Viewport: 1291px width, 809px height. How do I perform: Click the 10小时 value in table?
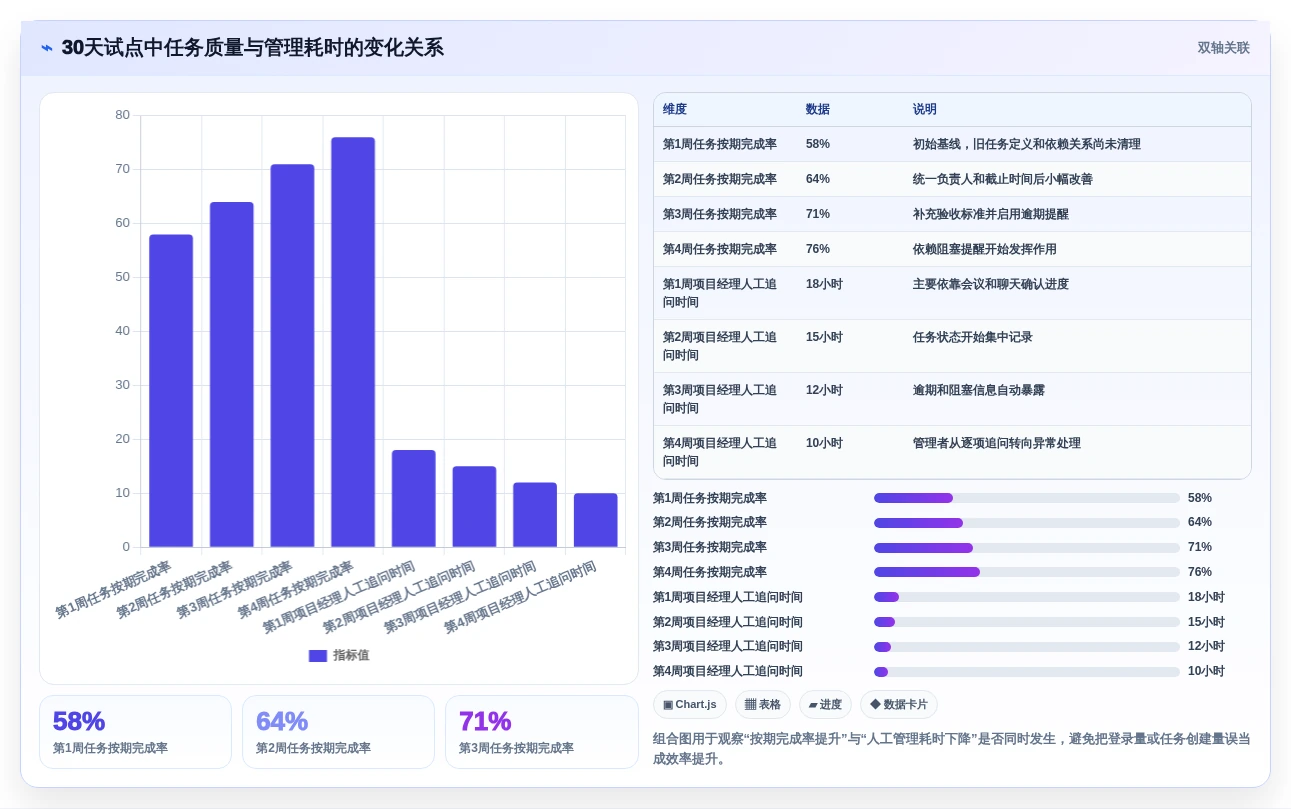[825, 443]
